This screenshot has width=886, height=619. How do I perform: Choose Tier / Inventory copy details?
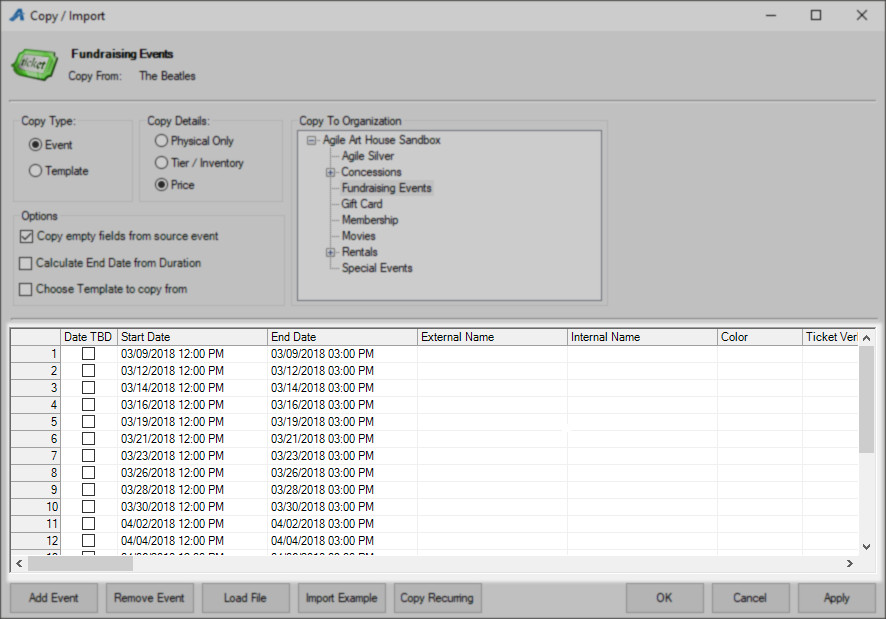click(x=162, y=163)
